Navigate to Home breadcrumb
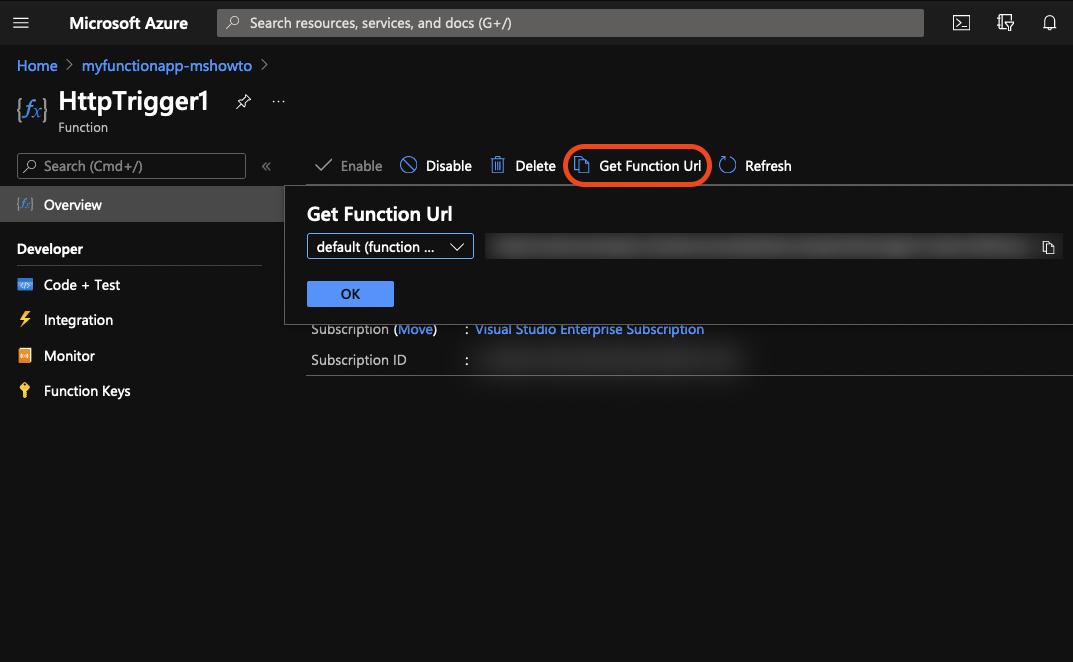Image resolution: width=1073 pixels, height=662 pixels. [37, 66]
